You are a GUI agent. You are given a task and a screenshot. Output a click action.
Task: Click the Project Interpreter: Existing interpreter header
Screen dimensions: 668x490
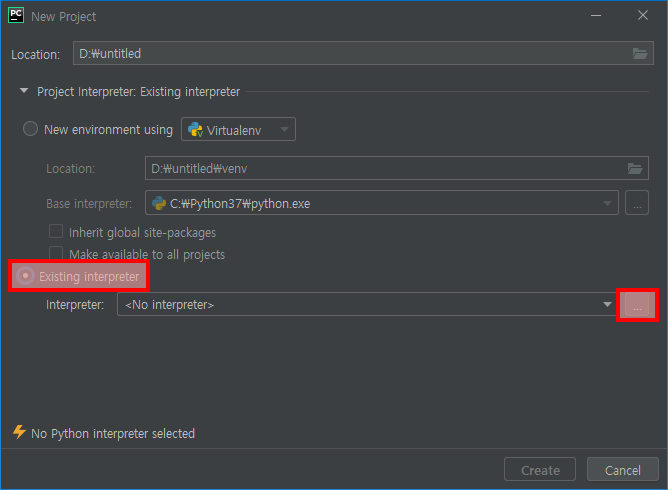[138, 92]
